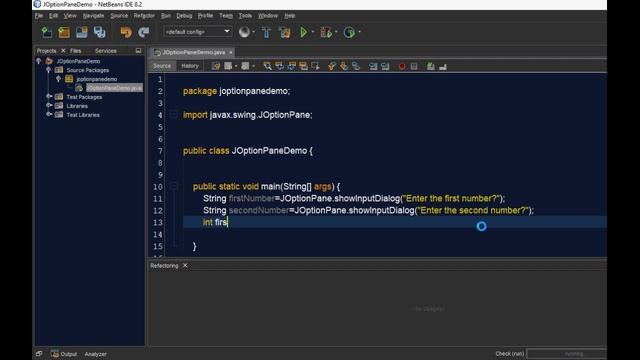Select JOptionPaneDemo.java in project tree
Image resolution: width=640 pixels, height=360 pixels.
[114, 88]
